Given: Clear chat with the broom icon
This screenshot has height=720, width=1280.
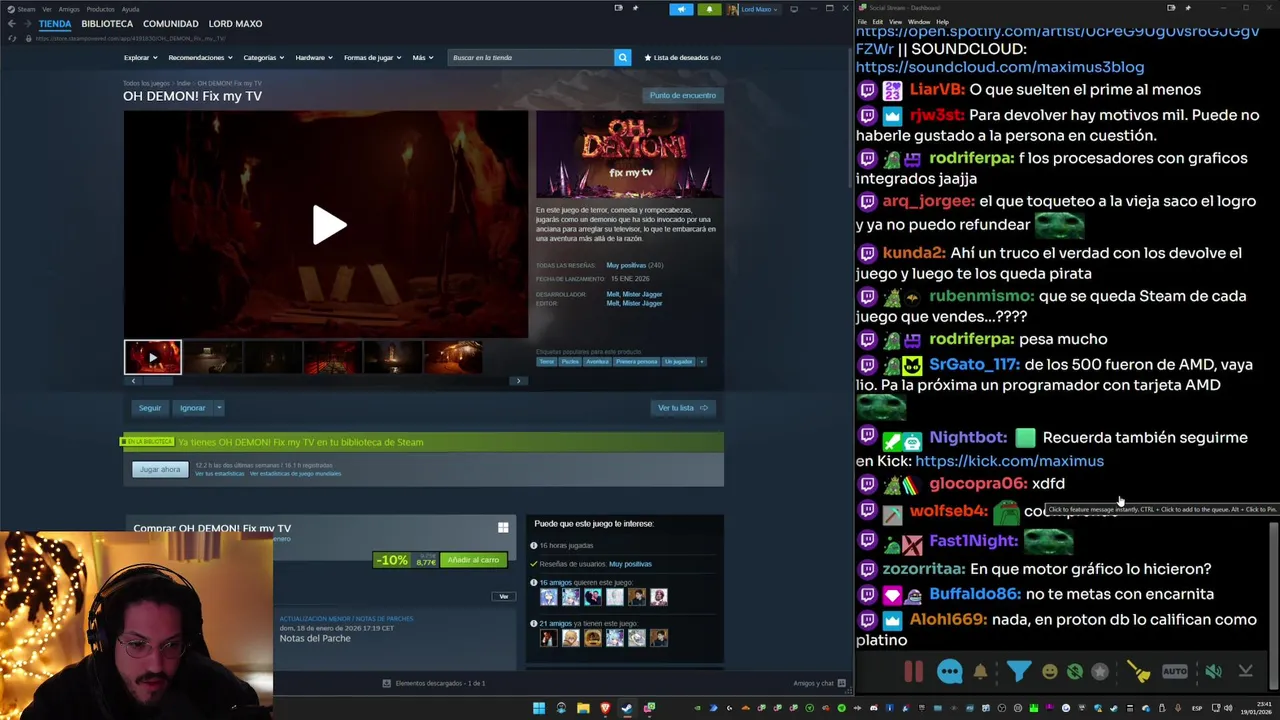Looking at the screenshot, I should click(x=1138, y=672).
